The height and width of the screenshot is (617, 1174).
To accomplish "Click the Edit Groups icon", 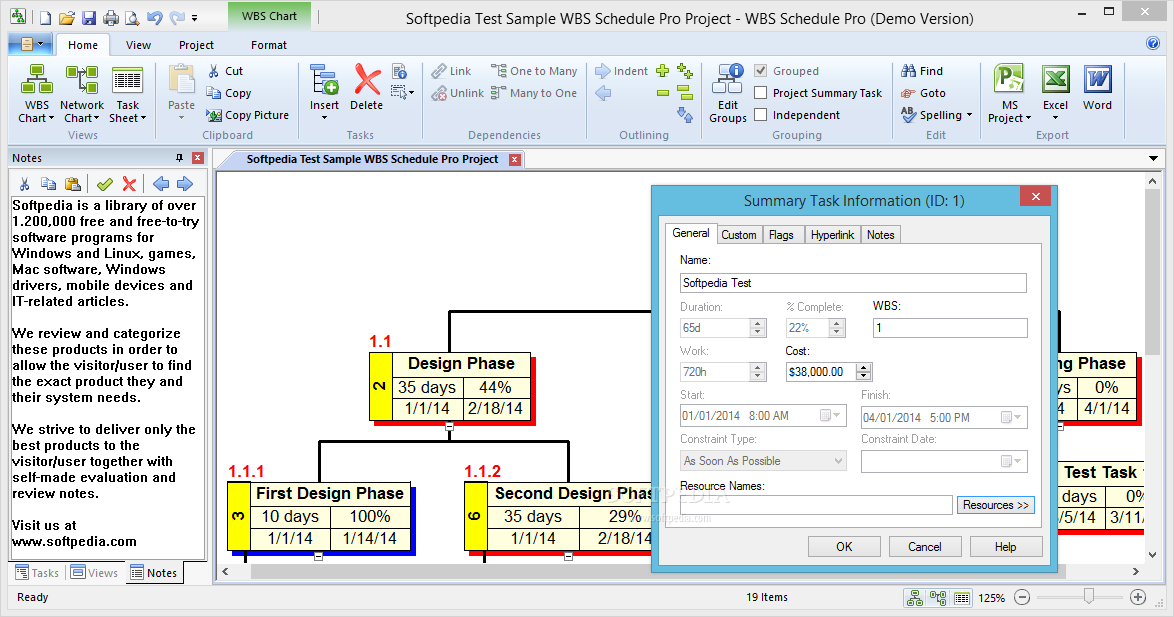I will click(727, 80).
